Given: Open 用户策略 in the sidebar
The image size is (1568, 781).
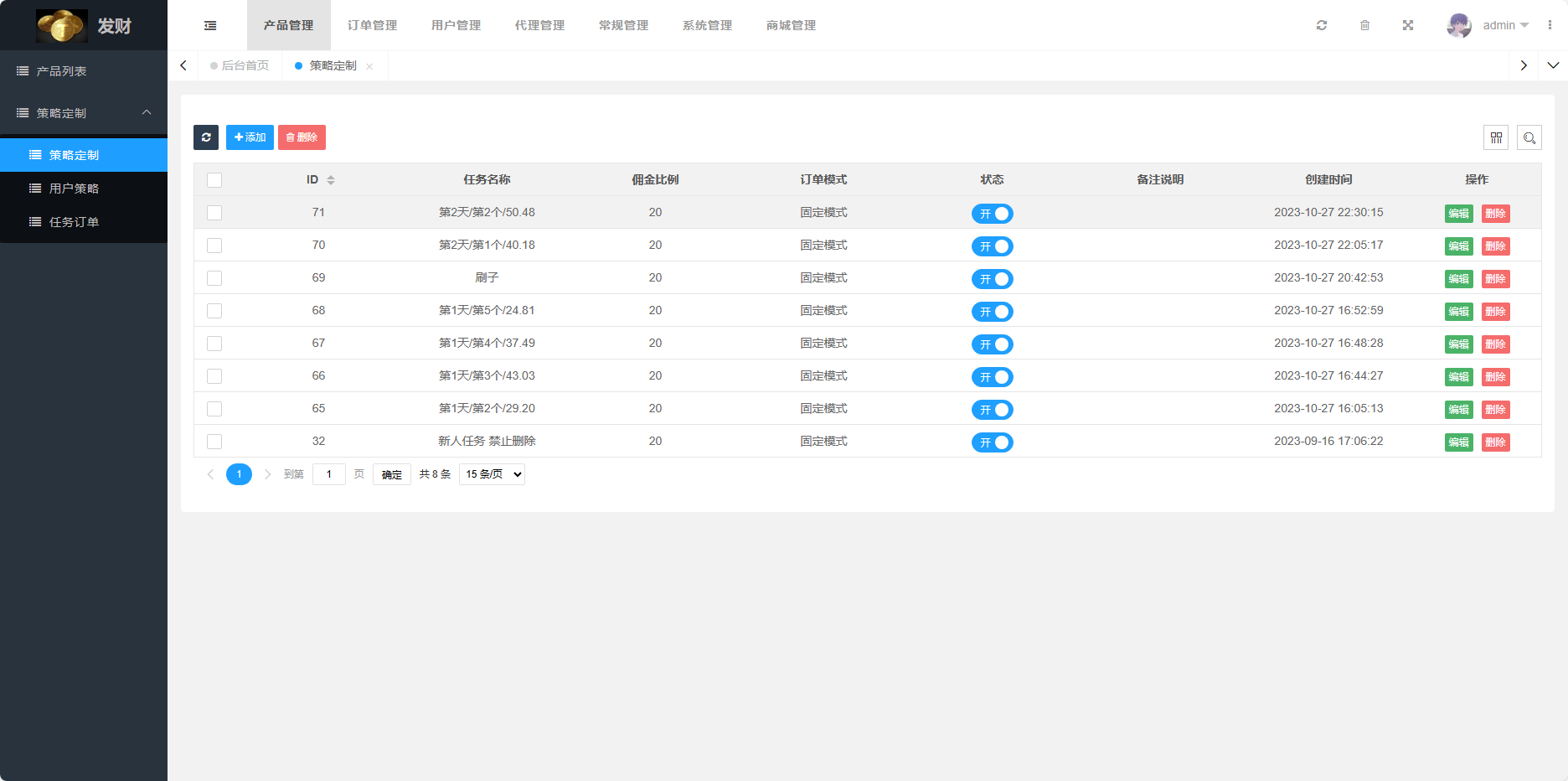Looking at the screenshot, I should (84, 189).
